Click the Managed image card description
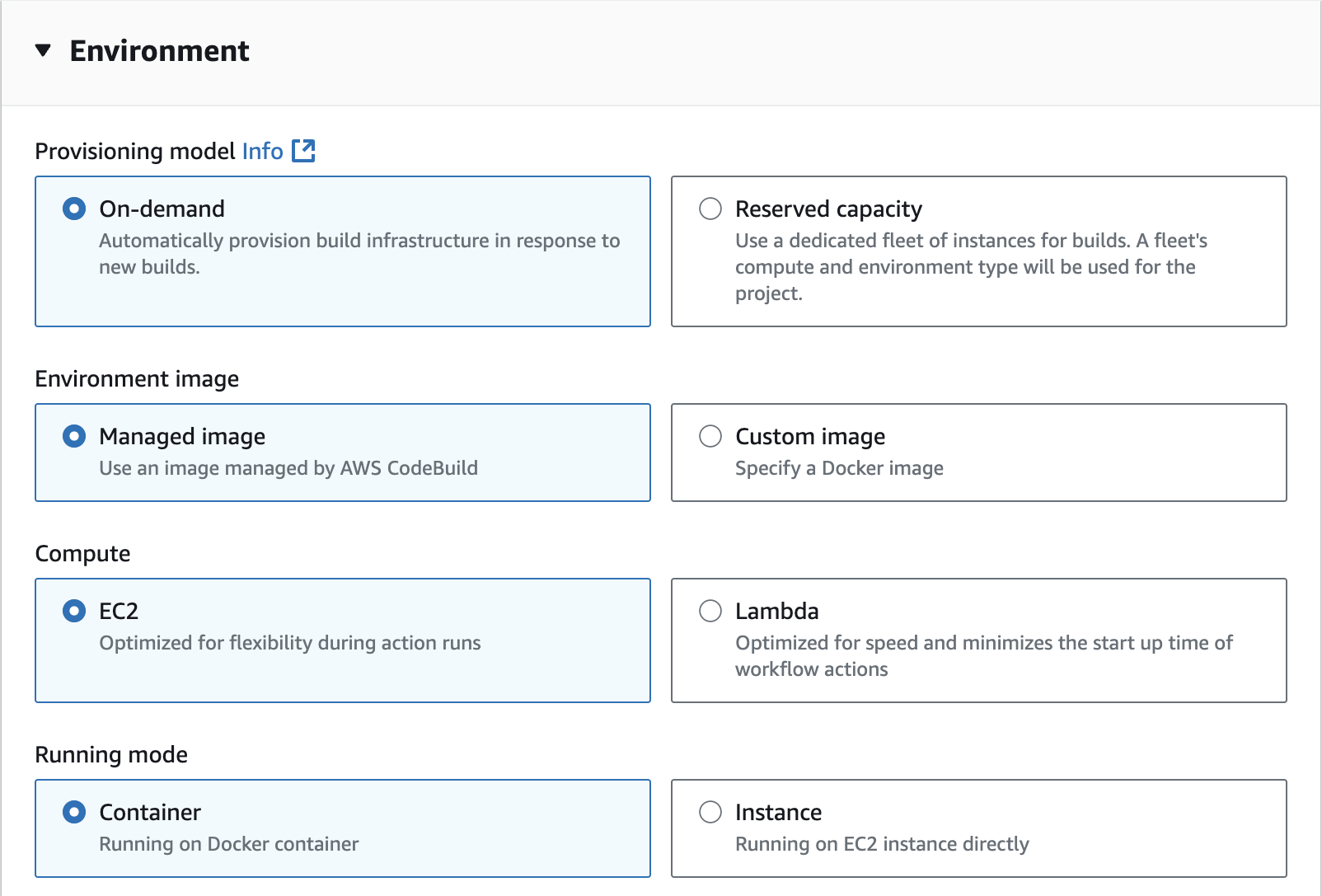1322x896 pixels. [288, 468]
